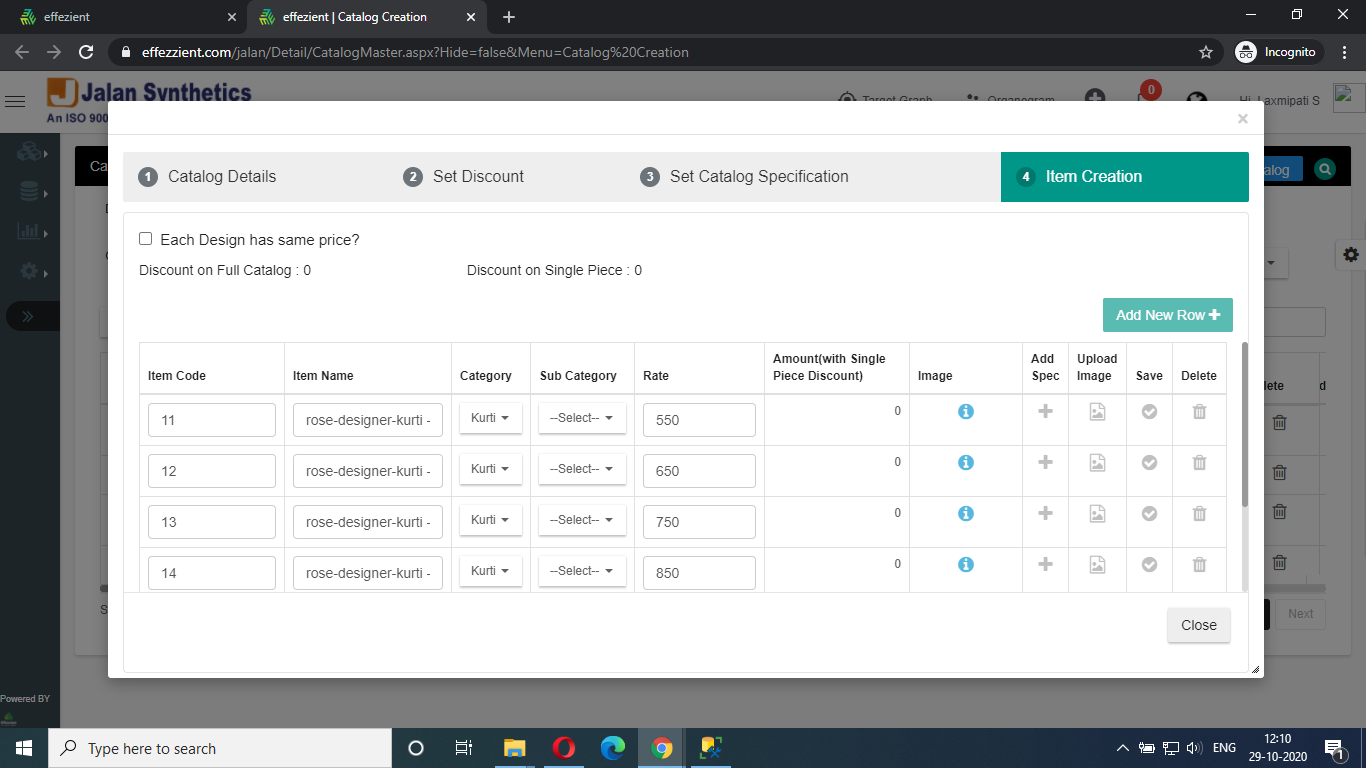Toggle 'Each Design has same price' checkbox

click(x=146, y=239)
